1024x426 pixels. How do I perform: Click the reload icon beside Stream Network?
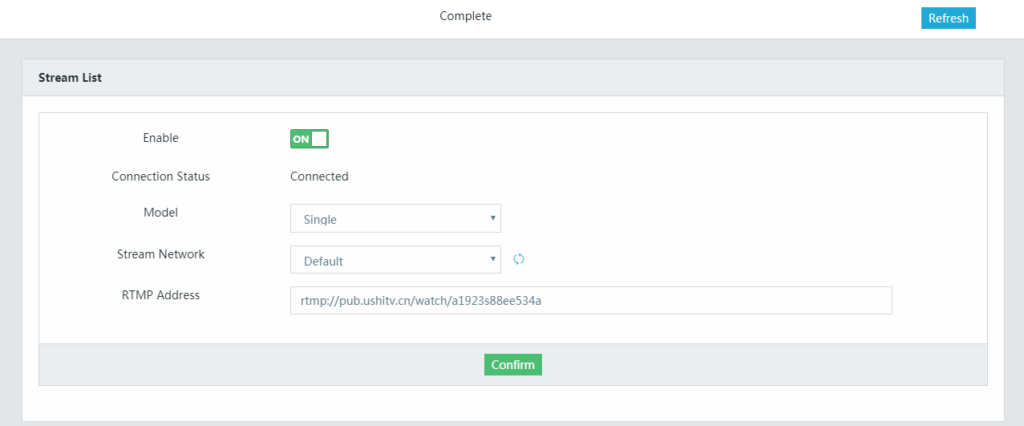point(519,260)
